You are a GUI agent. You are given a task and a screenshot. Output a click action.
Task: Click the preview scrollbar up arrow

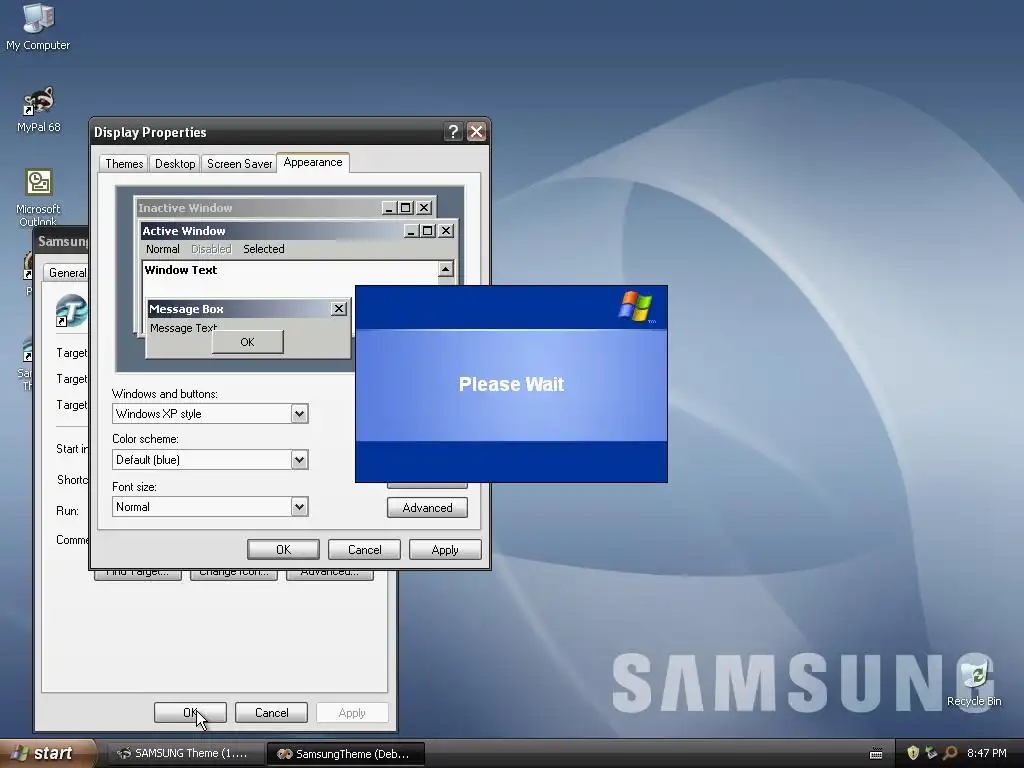(x=445, y=269)
